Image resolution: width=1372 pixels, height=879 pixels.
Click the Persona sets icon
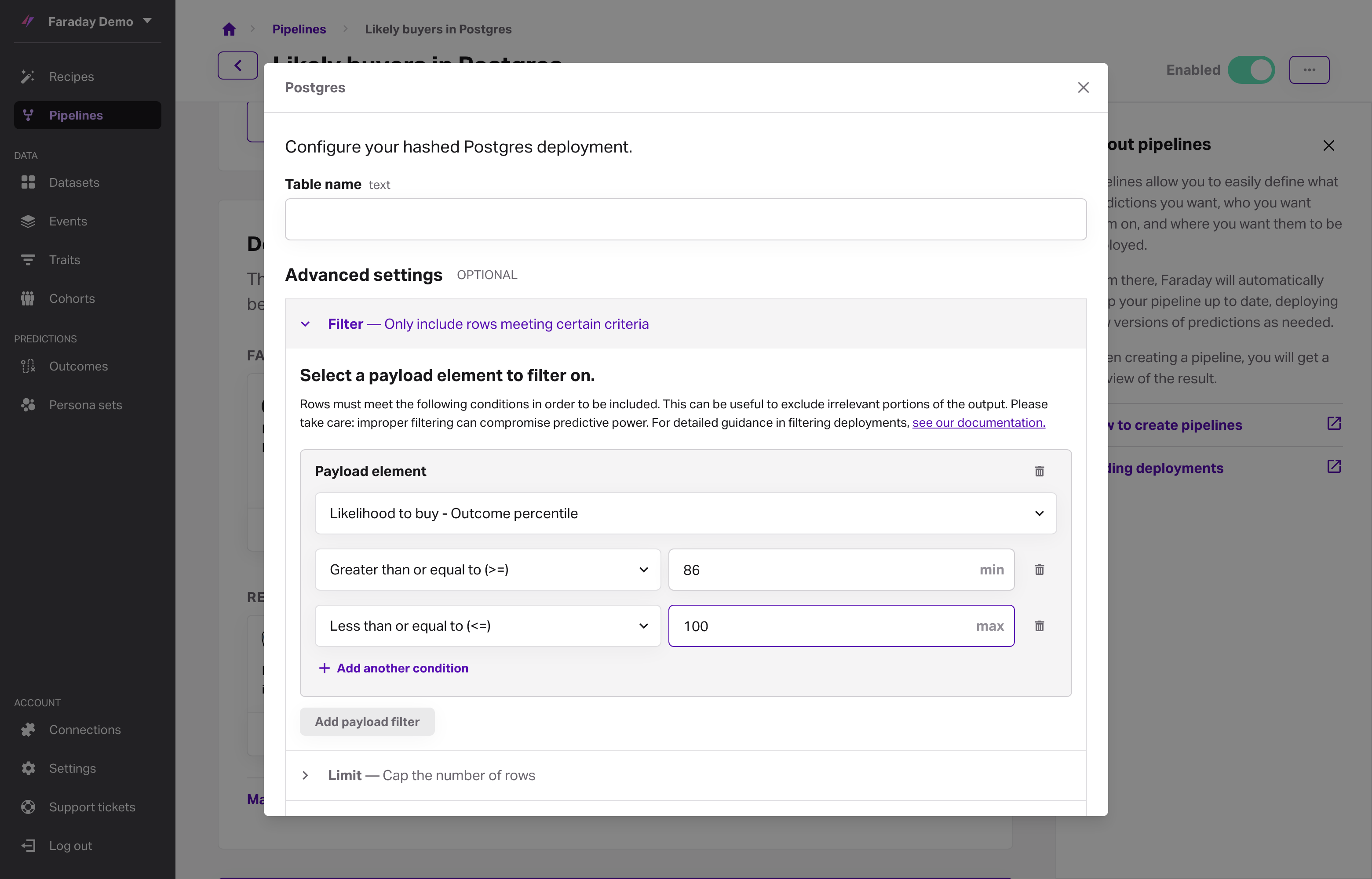click(x=28, y=405)
